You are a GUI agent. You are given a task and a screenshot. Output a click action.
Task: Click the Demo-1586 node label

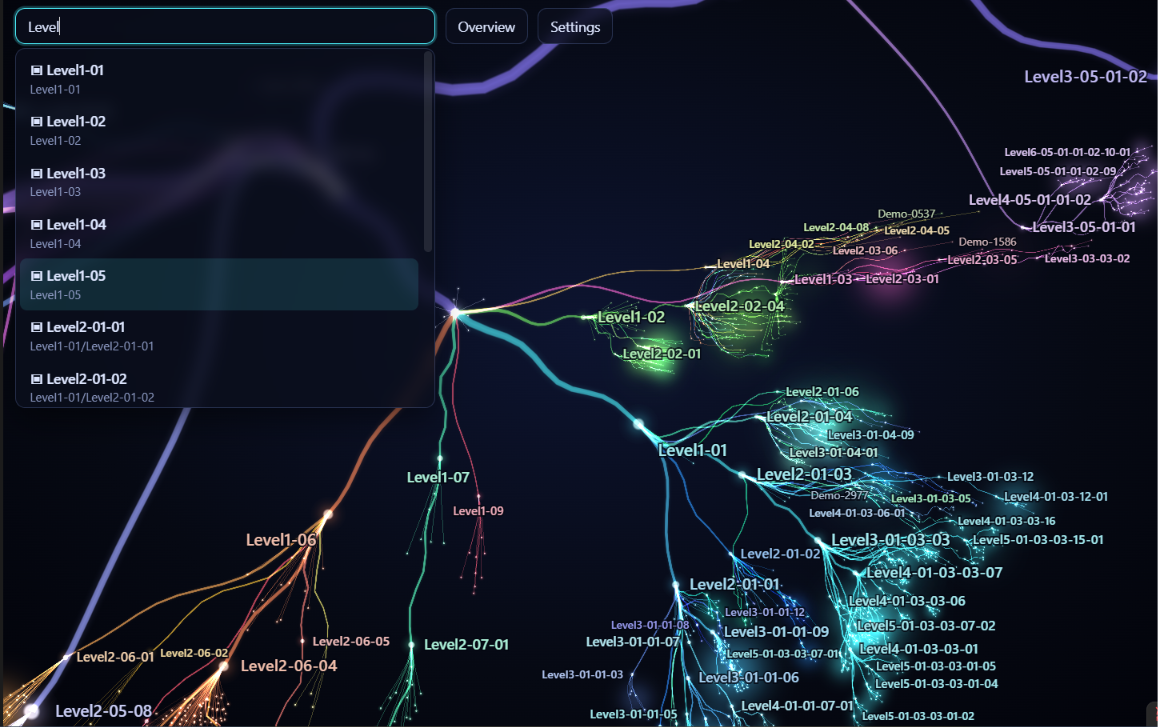(987, 242)
